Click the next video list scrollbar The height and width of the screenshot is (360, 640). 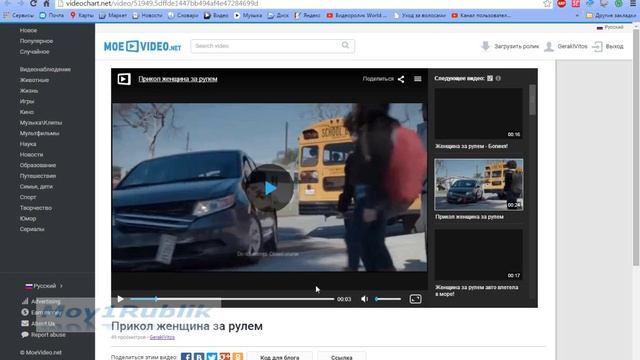tap(532, 100)
